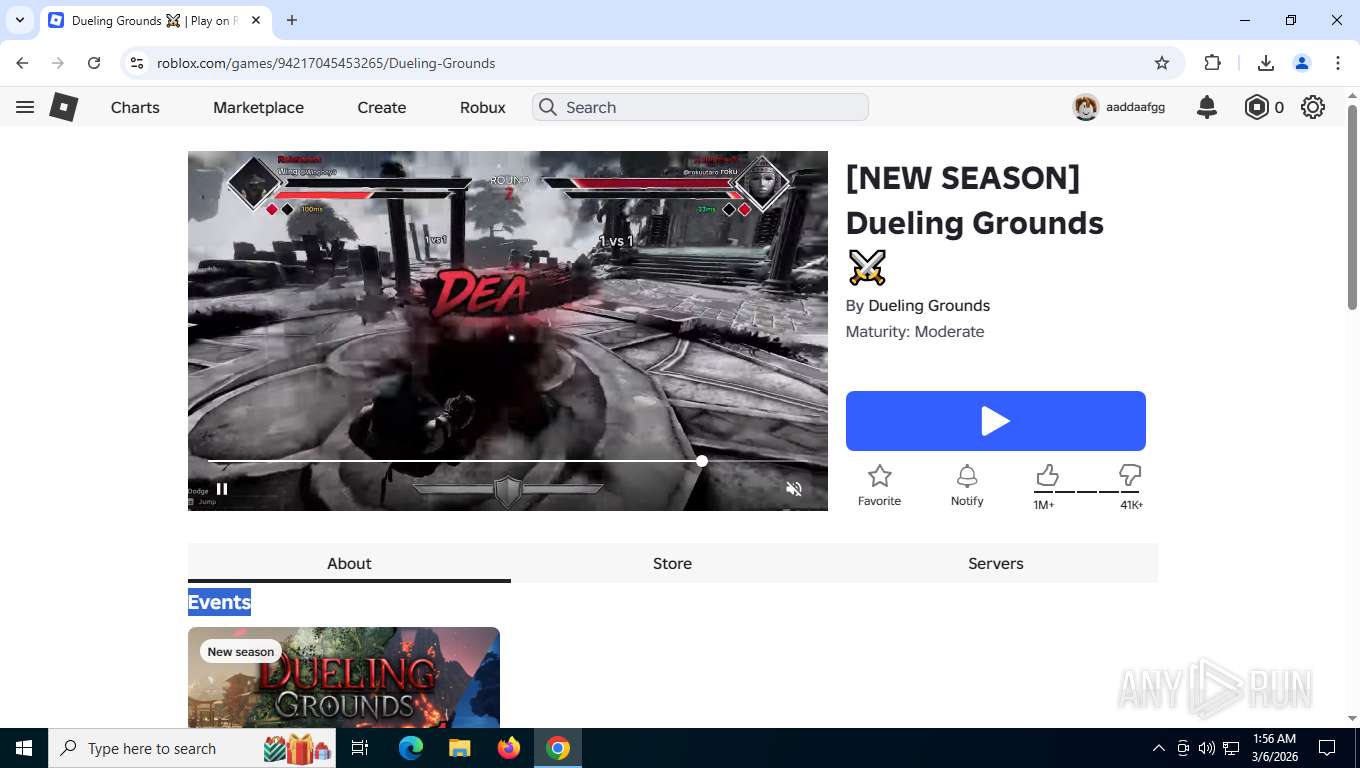Click the aaddaafgg avatar picture
The image size is (1360, 768).
[x=1086, y=107]
